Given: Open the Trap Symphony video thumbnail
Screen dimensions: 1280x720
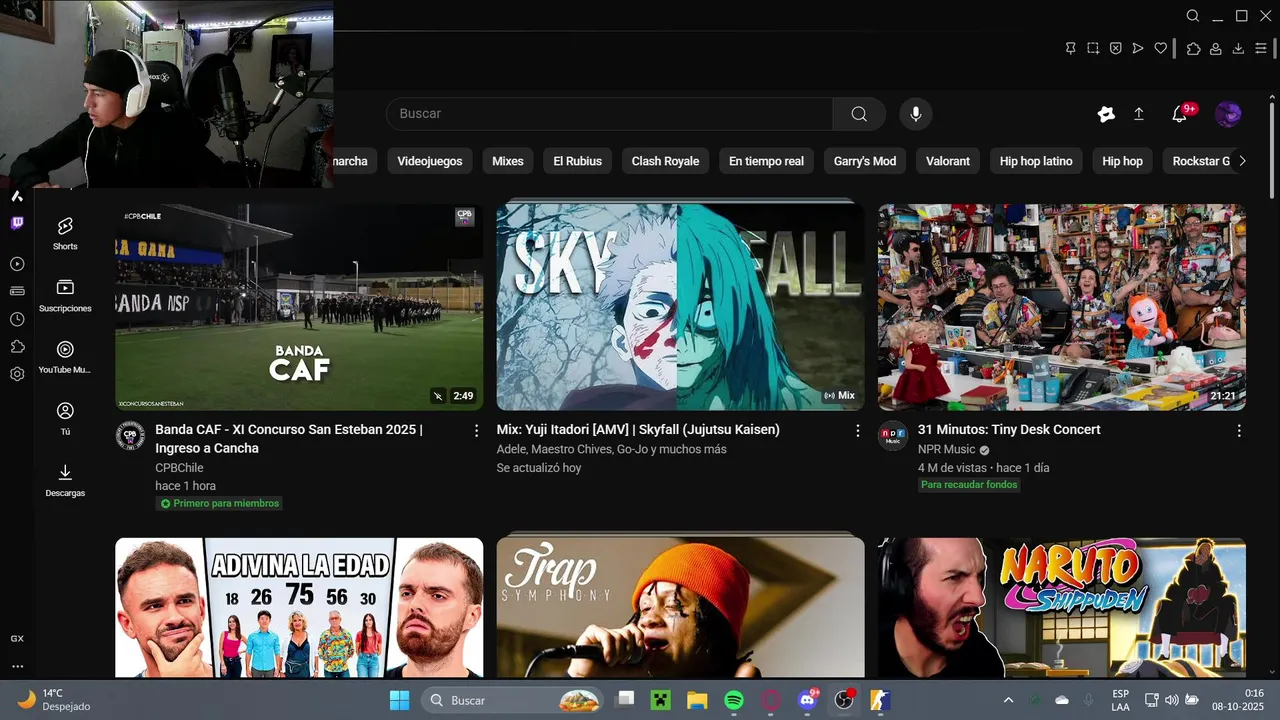Looking at the screenshot, I should [680, 608].
